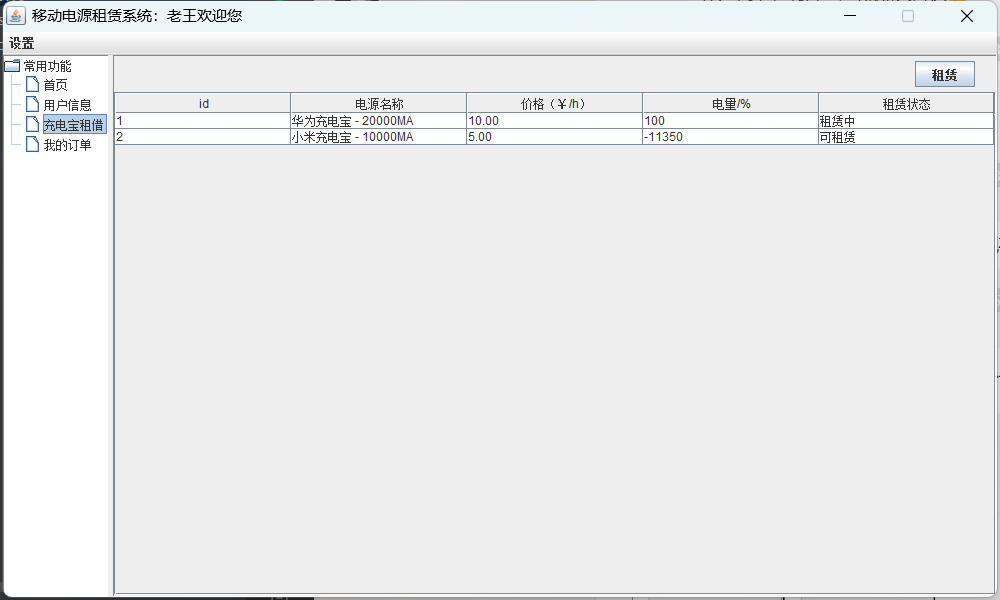The width and height of the screenshot is (1000, 600).
Task: Select the row with id 1
Action: tap(554, 121)
